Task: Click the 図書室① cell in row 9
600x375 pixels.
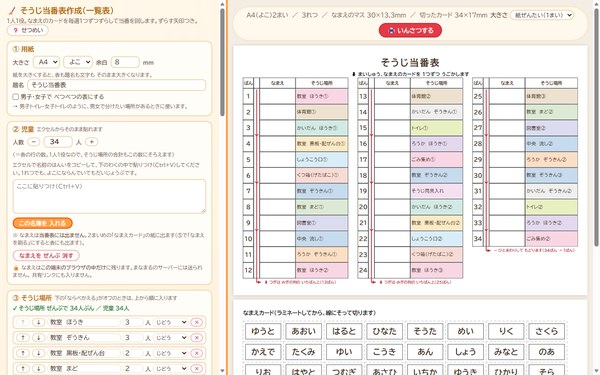Action: [321, 223]
